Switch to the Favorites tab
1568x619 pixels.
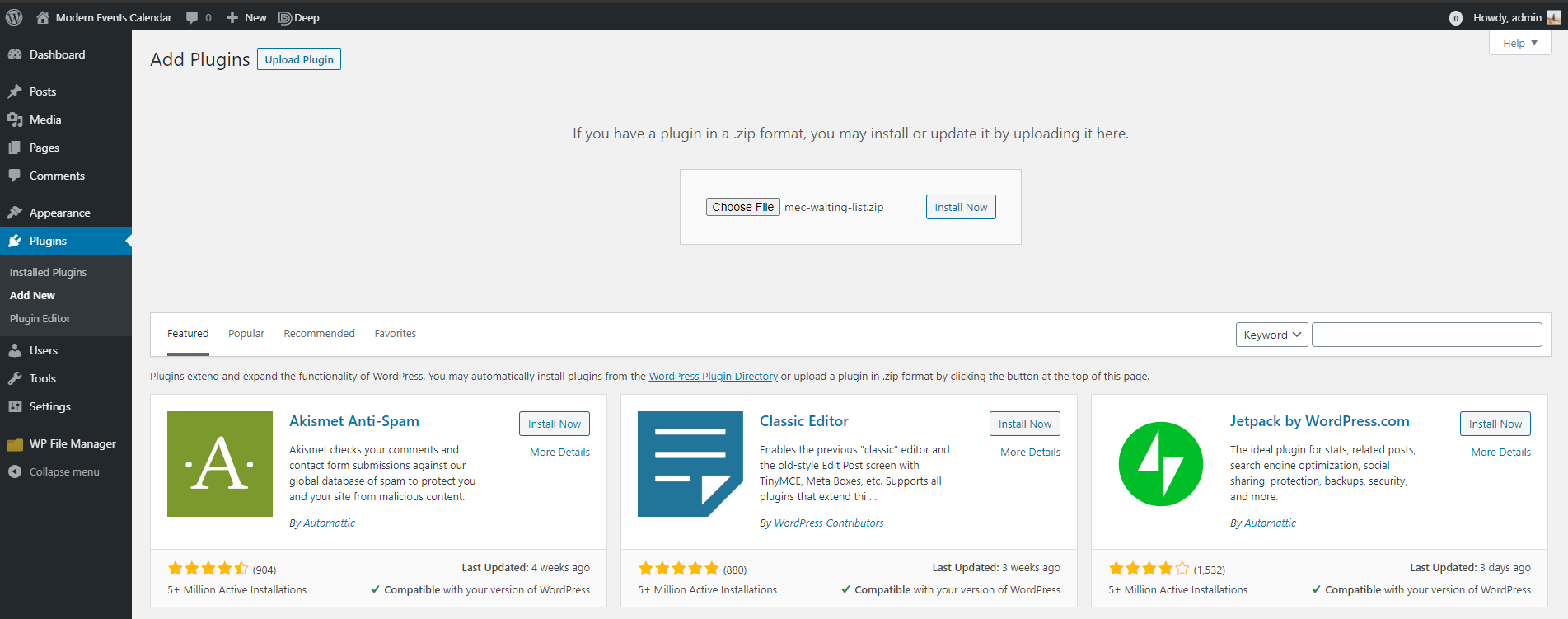395,334
